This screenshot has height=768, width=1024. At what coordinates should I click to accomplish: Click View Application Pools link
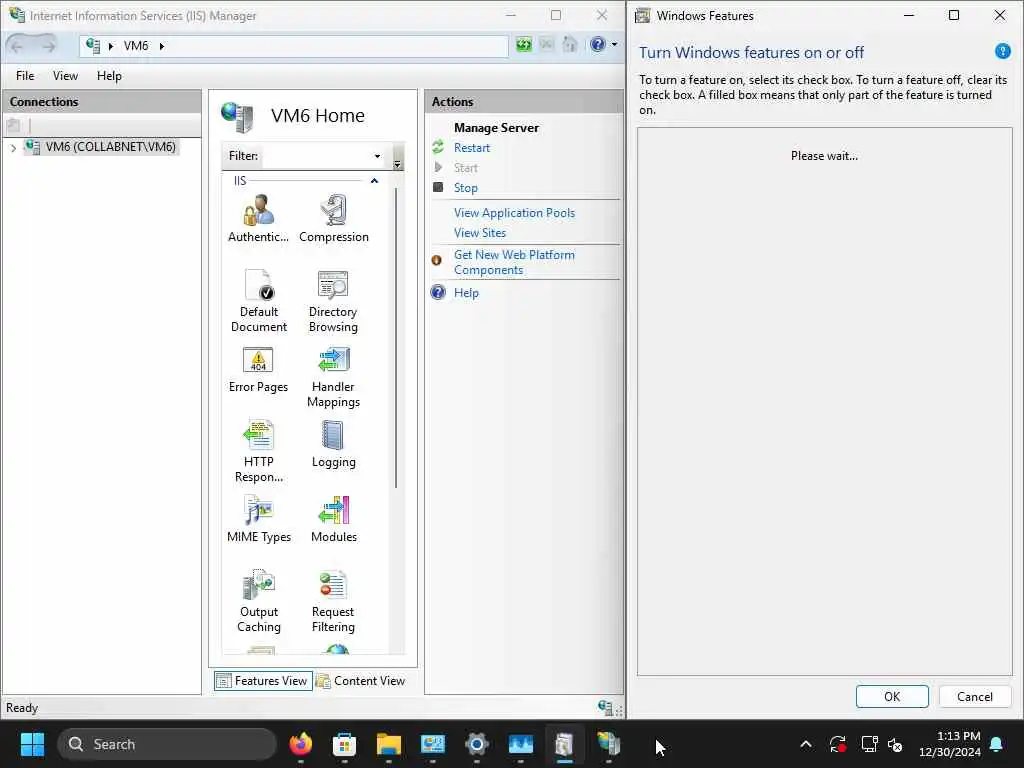pyautogui.click(x=514, y=213)
